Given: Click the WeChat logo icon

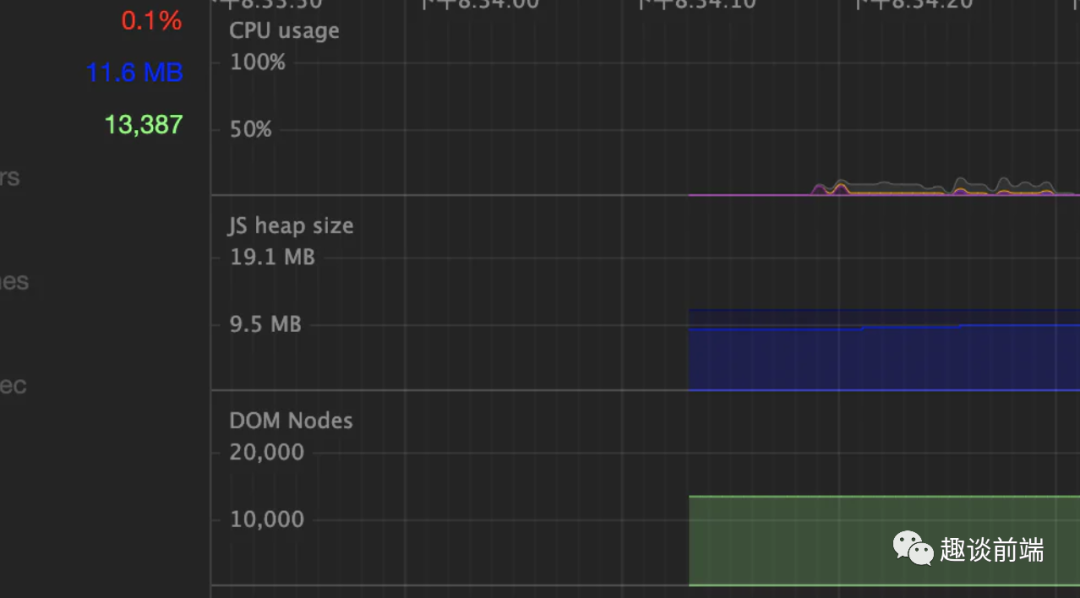Looking at the screenshot, I should 912,548.
